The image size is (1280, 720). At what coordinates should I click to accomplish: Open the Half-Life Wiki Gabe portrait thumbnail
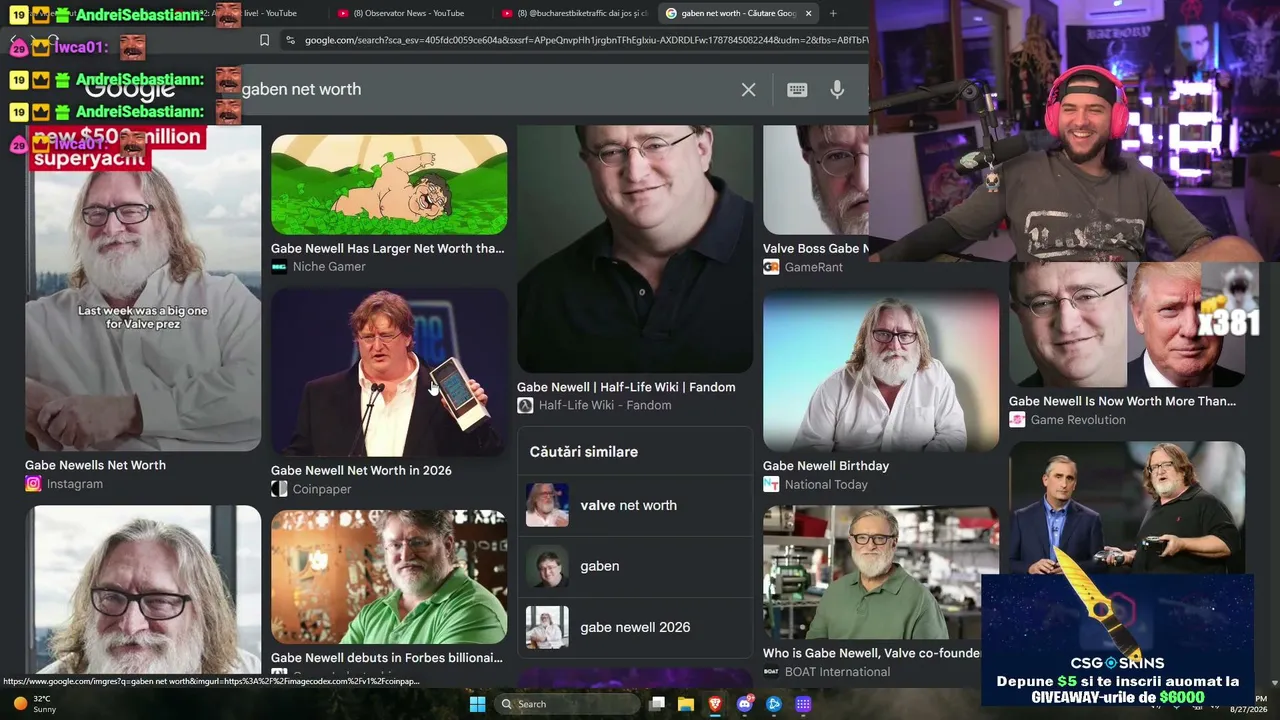tap(635, 249)
